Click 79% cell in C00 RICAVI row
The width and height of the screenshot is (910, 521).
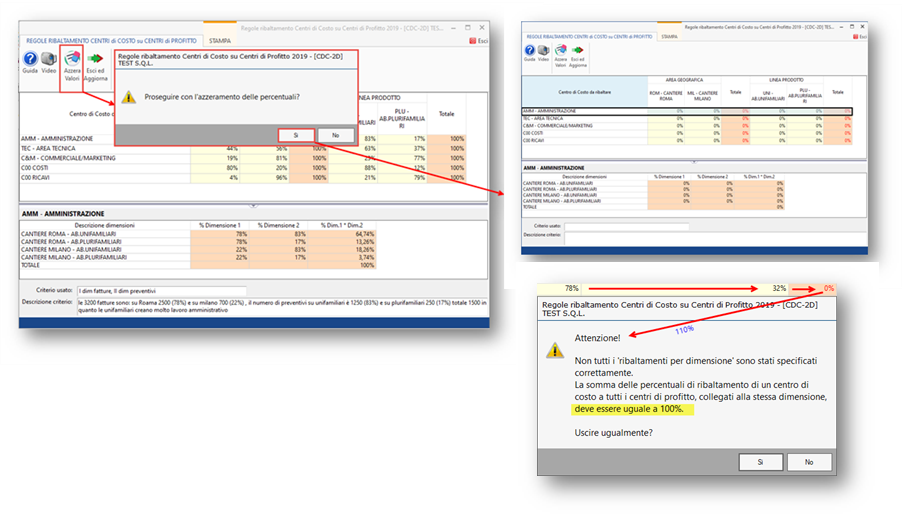pyautogui.click(x=402, y=178)
